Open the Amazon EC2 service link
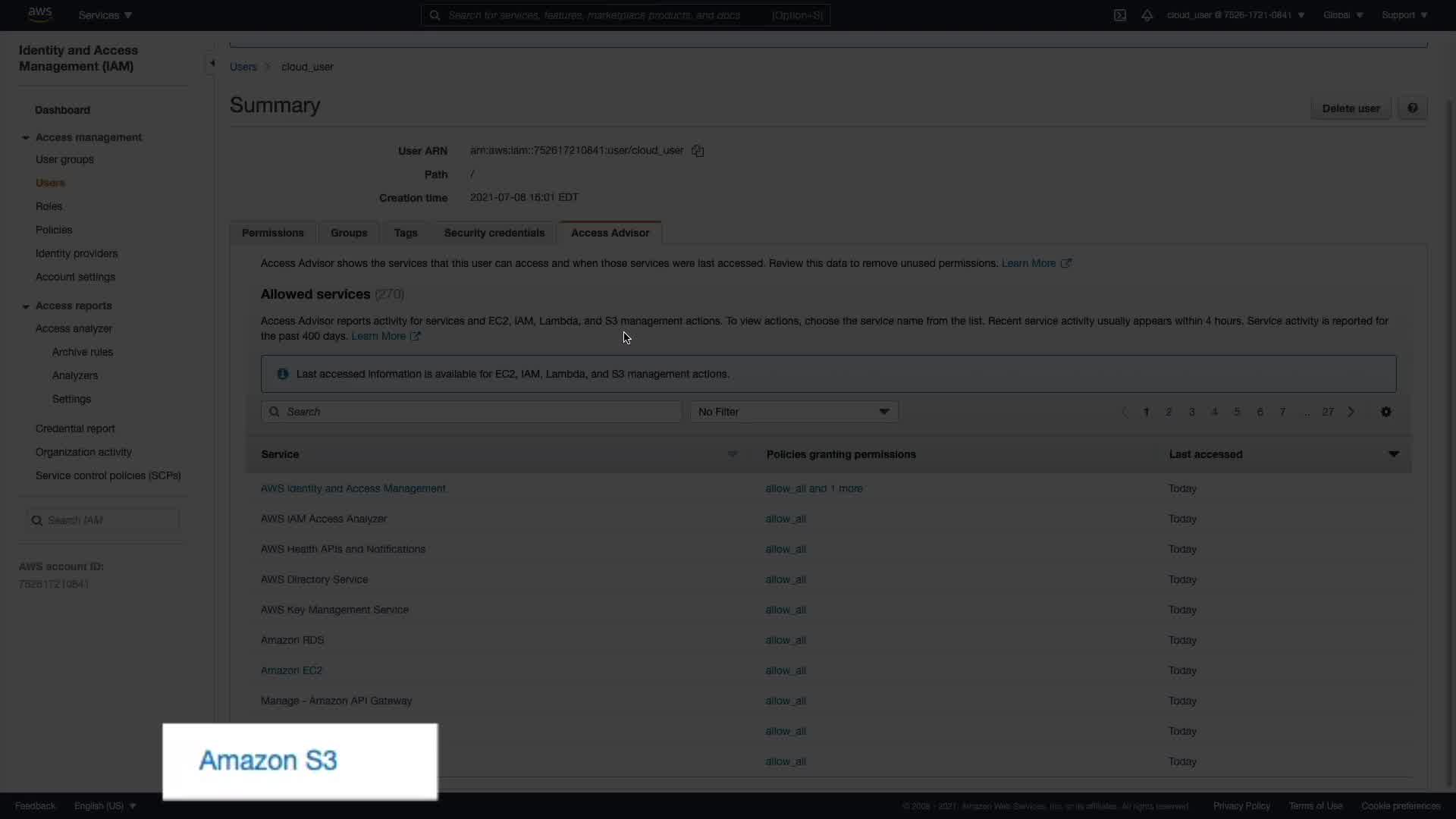Screen dimensions: 1456x819 (291, 670)
